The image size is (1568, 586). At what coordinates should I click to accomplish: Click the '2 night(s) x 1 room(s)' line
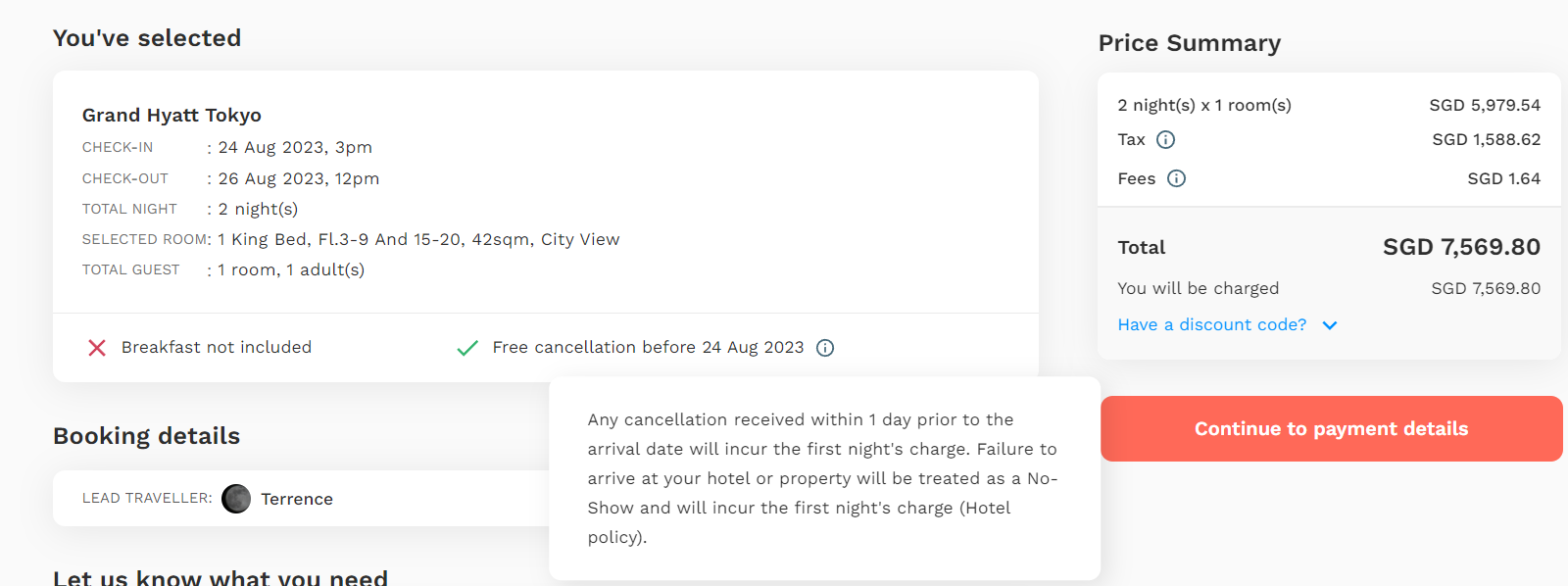[x=1204, y=105]
